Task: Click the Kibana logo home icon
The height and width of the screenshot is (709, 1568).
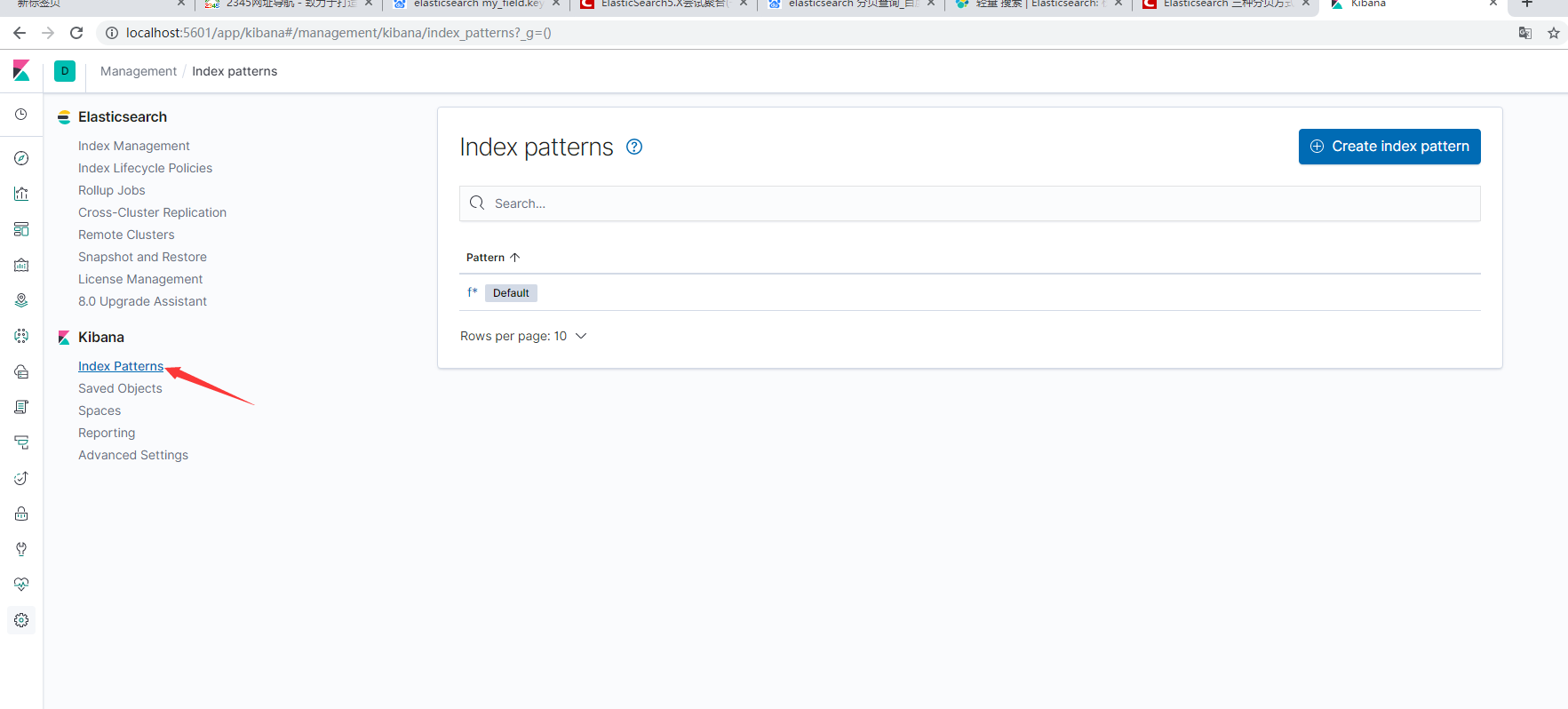Action: coord(21,71)
